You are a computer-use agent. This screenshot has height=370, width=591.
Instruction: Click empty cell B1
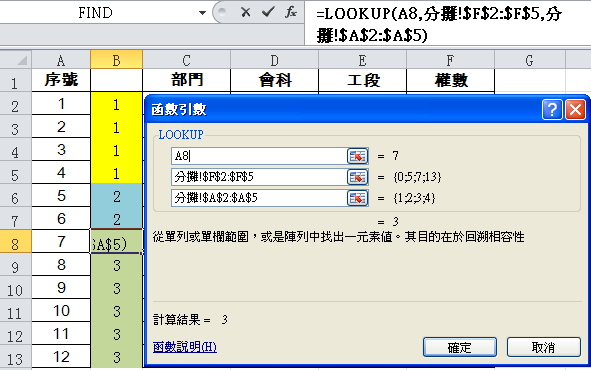pyautogui.click(x=116, y=80)
